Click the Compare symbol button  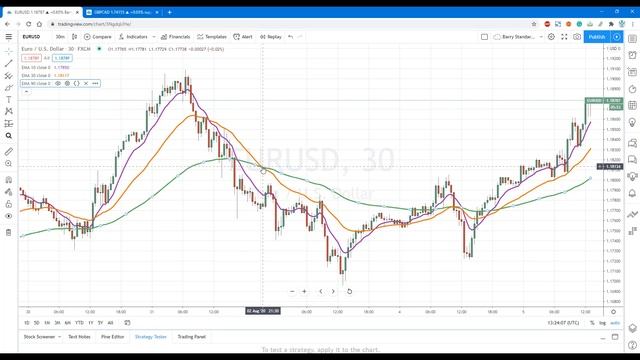click(x=98, y=37)
